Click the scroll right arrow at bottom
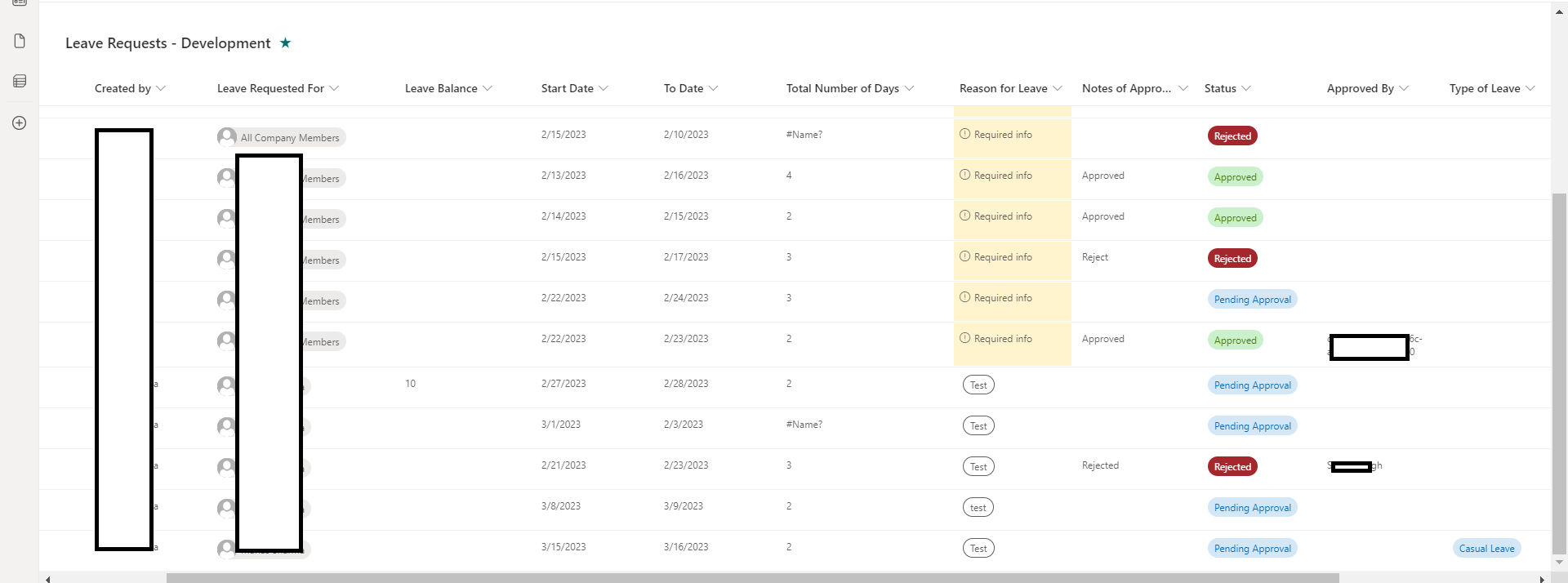 pos(1542,579)
